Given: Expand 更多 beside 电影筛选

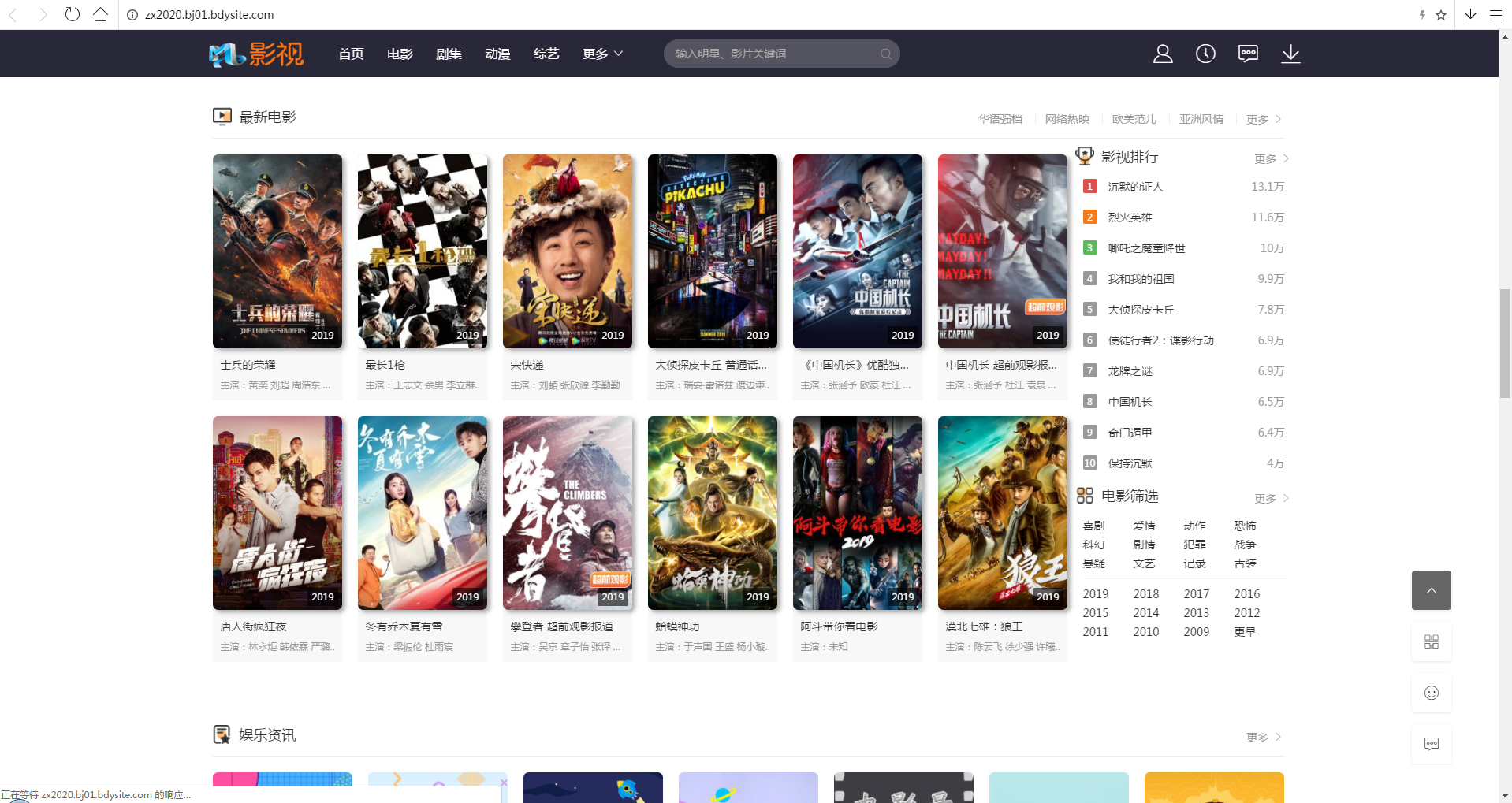Looking at the screenshot, I should pos(1271,498).
